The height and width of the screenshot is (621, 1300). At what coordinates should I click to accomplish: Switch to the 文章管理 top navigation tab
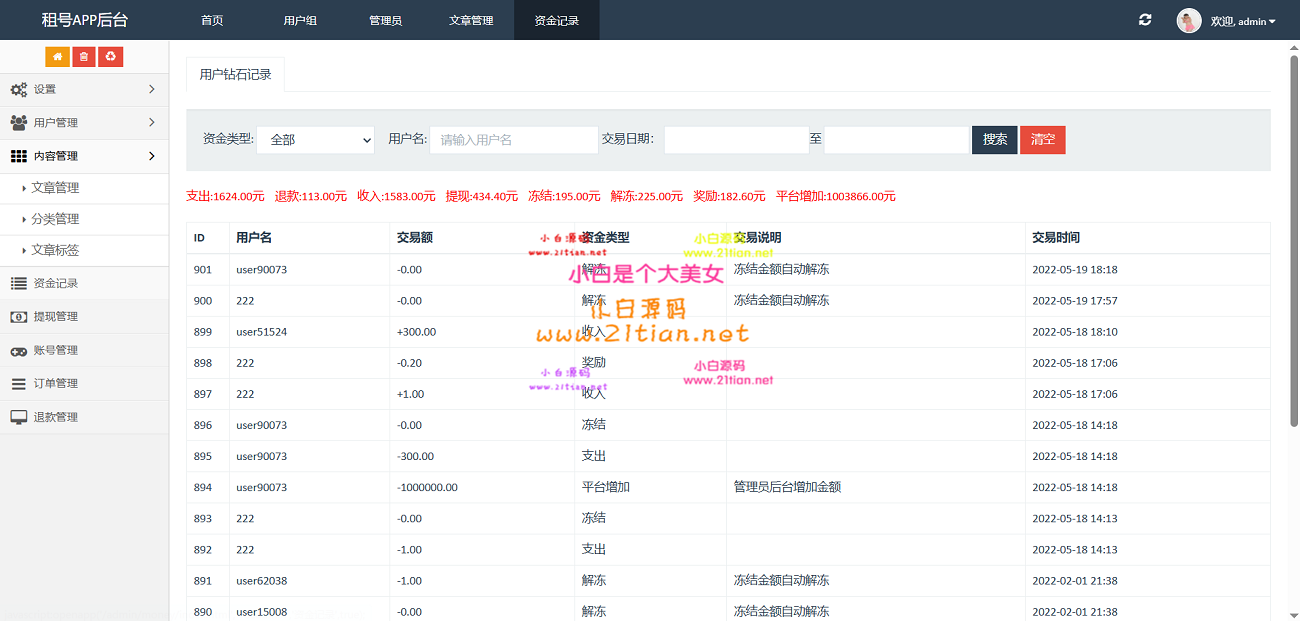click(471, 20)
